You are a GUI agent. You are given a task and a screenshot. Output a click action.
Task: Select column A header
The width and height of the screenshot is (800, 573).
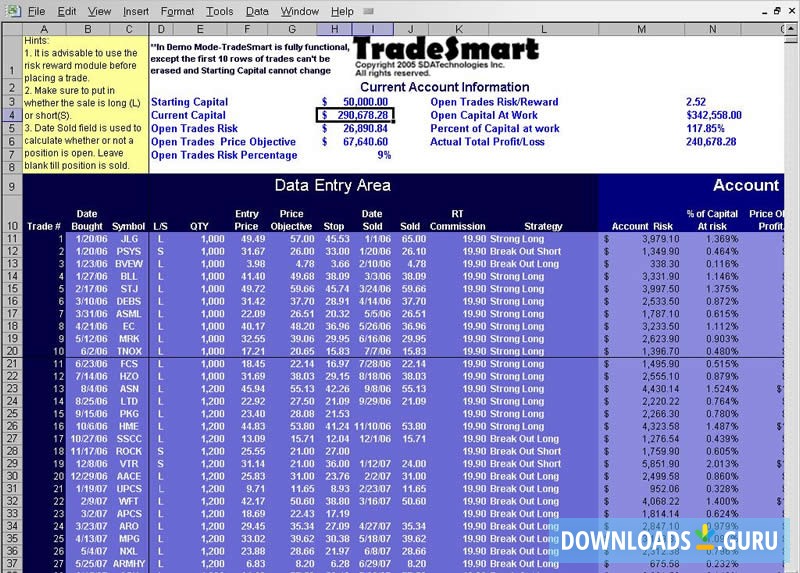click(44, 29)
